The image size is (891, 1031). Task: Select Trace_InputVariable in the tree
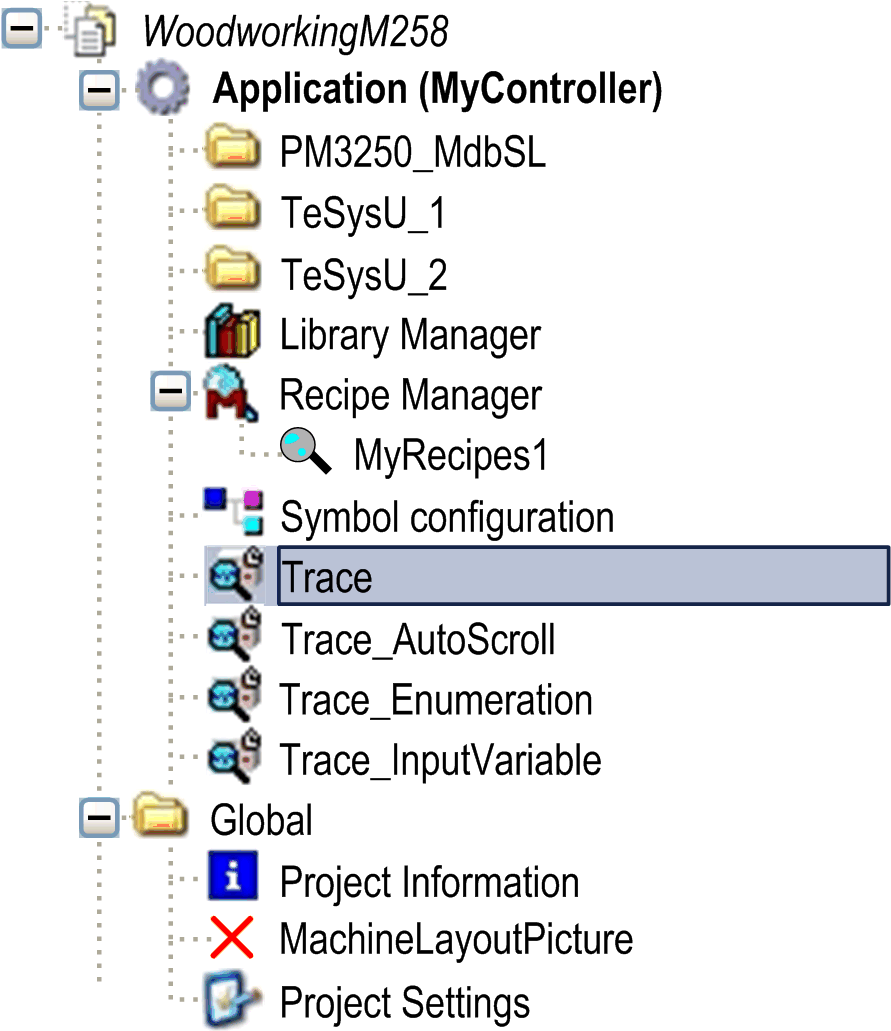pos(440,760)
